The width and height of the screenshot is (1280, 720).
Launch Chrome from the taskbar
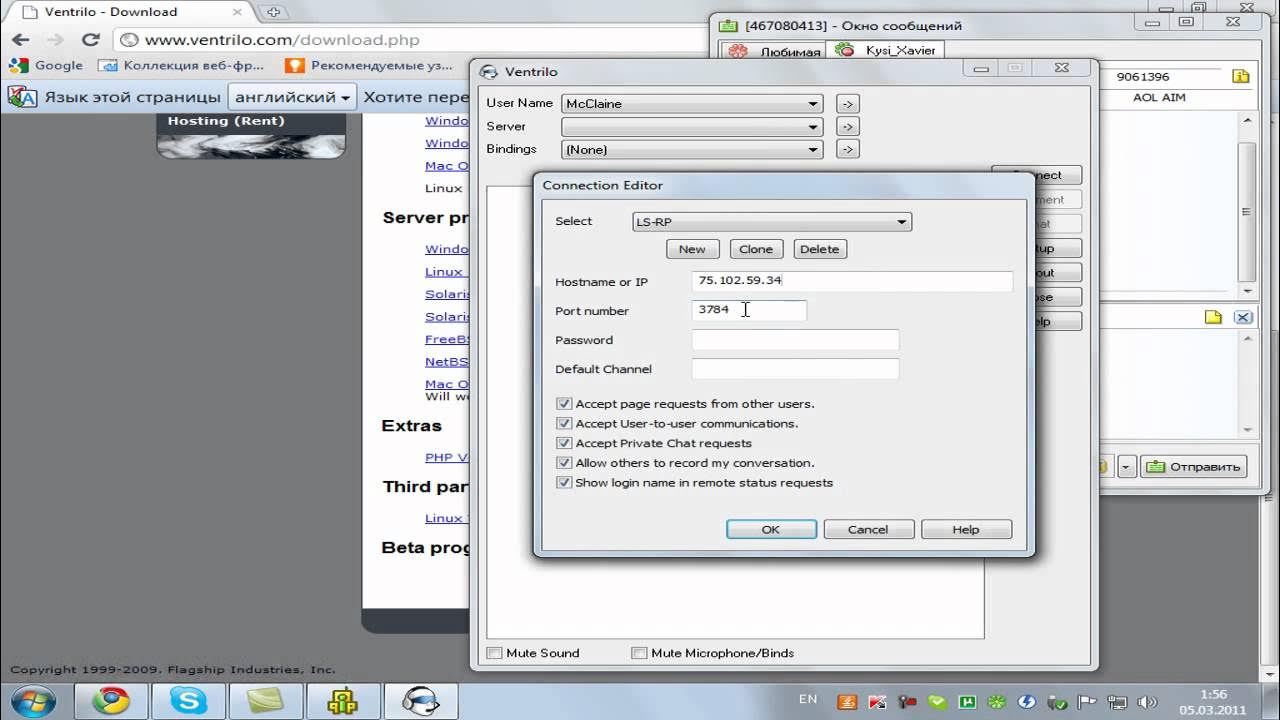click(x=111, y=701)
